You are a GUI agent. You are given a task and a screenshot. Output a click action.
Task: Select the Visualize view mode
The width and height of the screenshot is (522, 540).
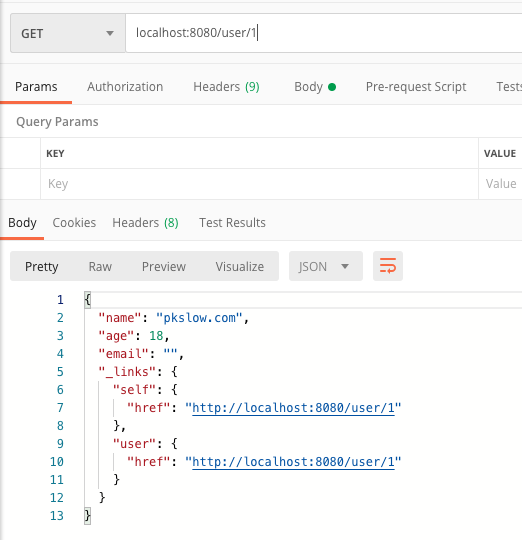[x=240, y=266]
